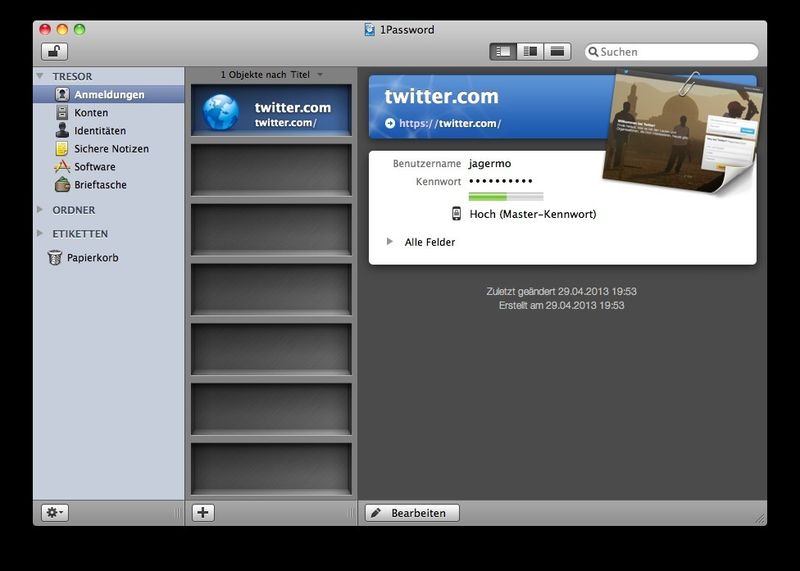
Task: Click the 1Password title bar icon
Action: pyautogui.click(x=369, y=30)
